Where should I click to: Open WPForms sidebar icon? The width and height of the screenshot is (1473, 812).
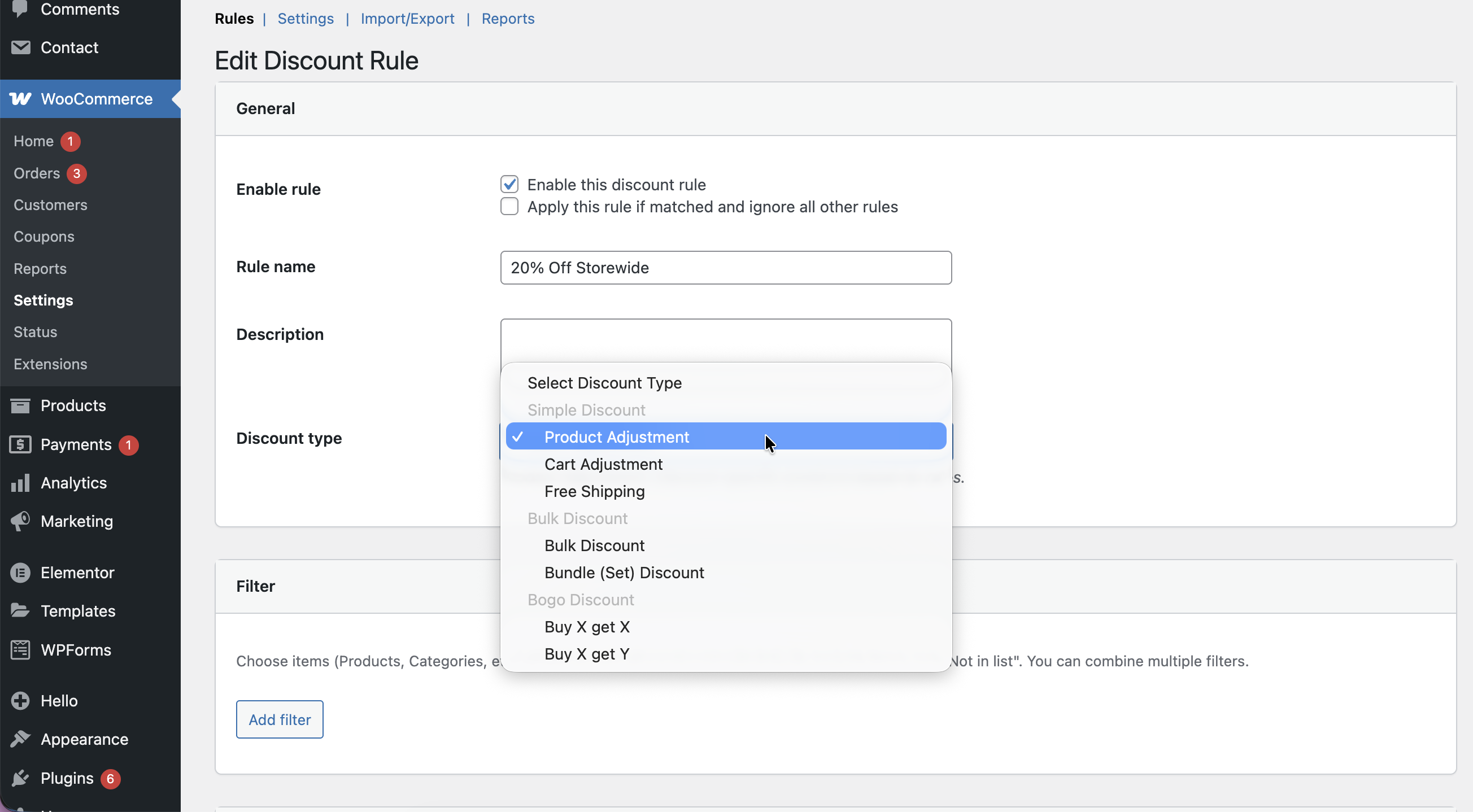point(20,649)
